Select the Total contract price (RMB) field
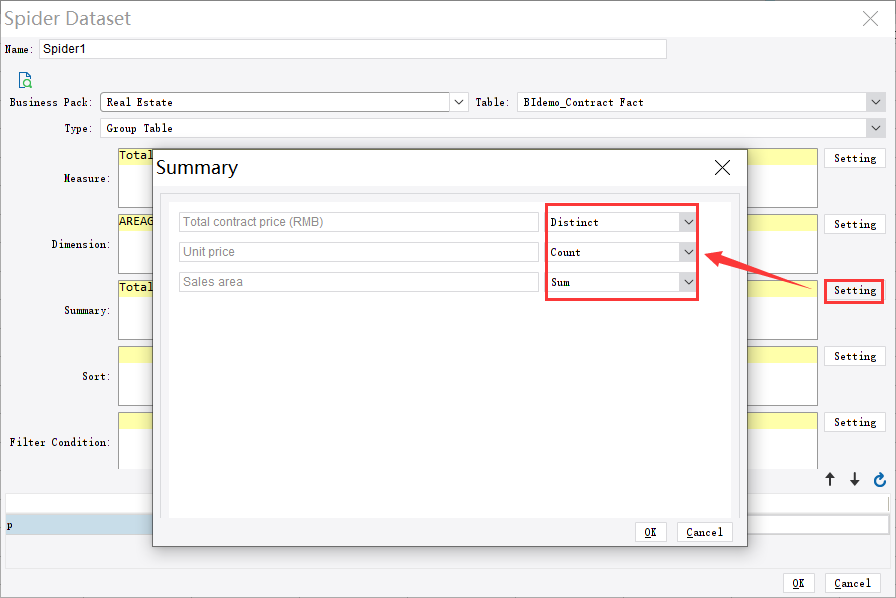This screenshot has width=896, height=598. click(x=358, y=221)
